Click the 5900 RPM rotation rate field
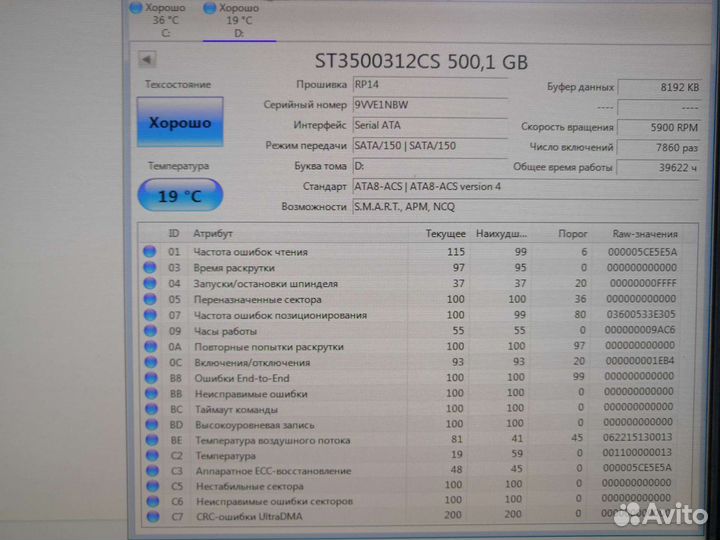The image size is (720, 540). pos(659,128)
